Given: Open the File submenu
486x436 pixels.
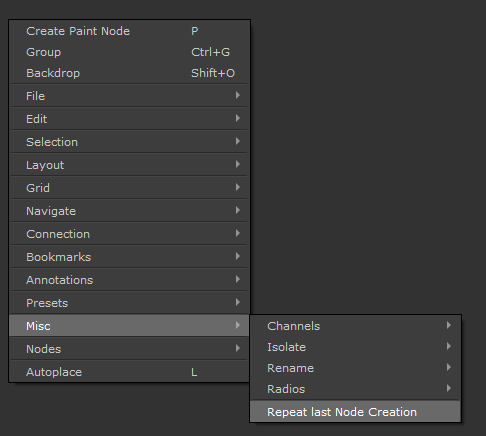Looking at the screenshot, I should pos(129,96).
